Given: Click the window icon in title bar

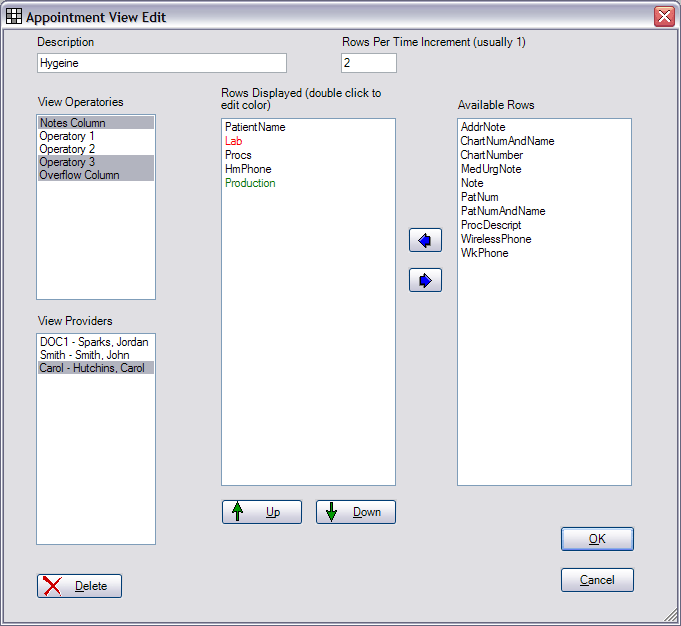Looking at the screenshot, I should [14, 17].
